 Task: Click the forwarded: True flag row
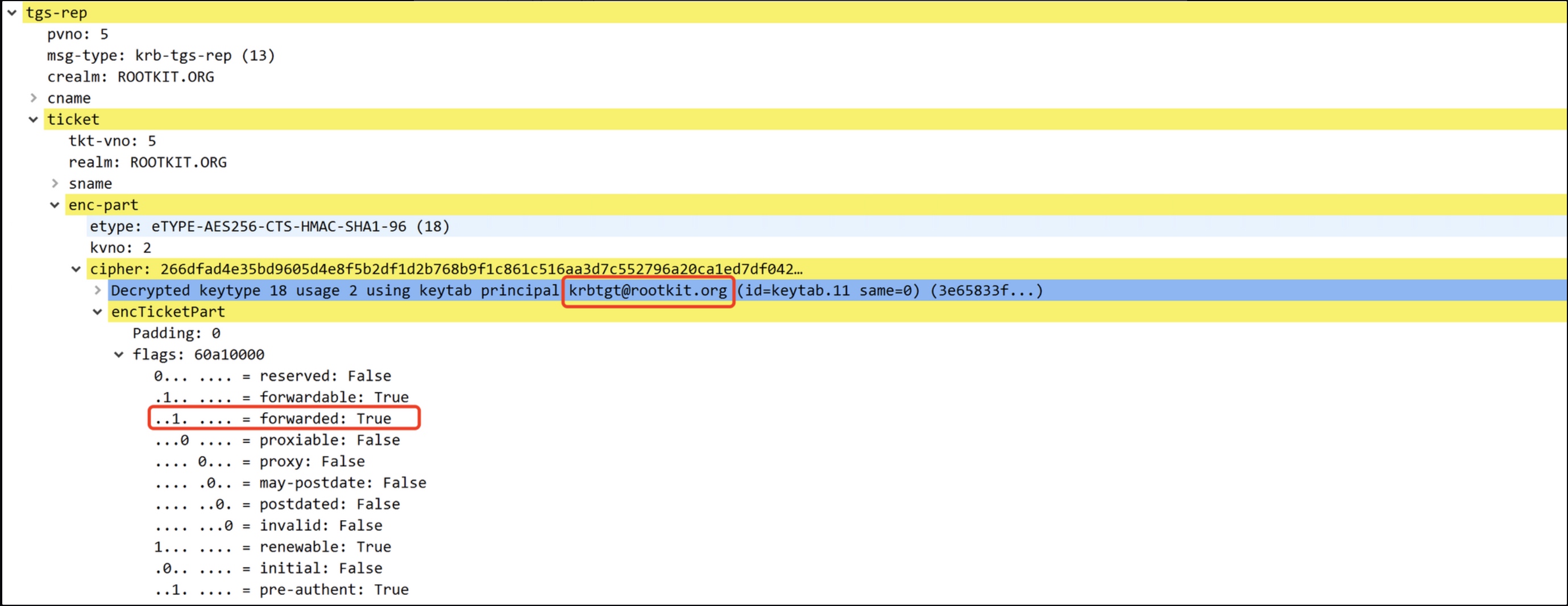click(273, 418)
